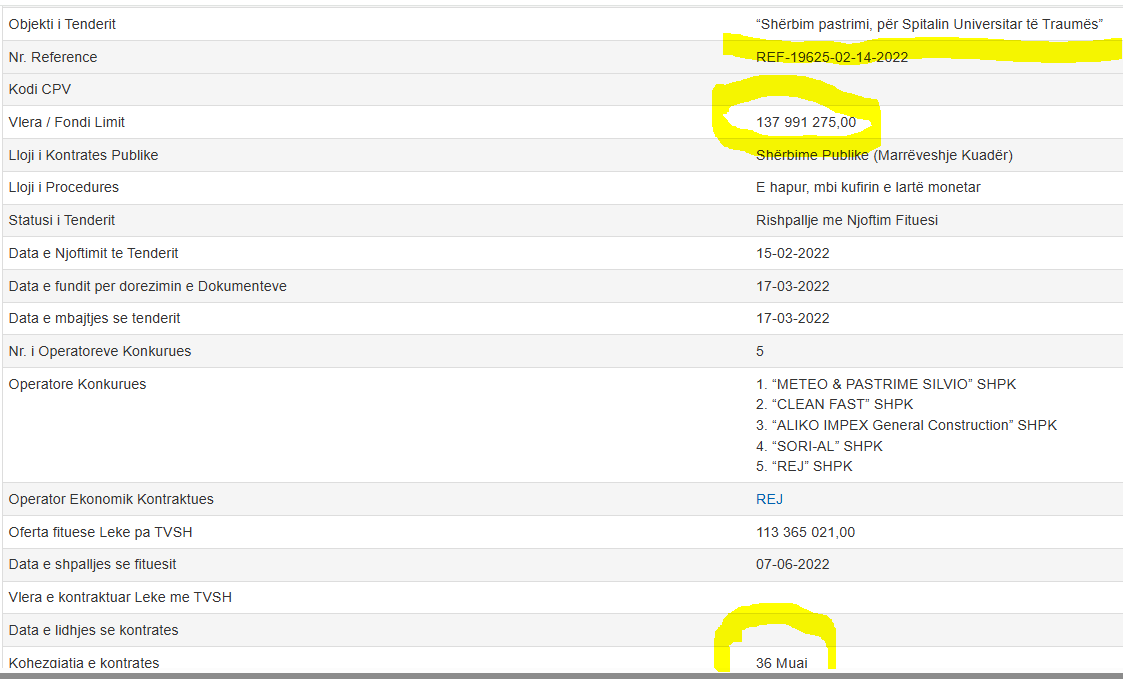Open the REJ contracting operator link
The image size is (1123, 679).
pos(769,499)
